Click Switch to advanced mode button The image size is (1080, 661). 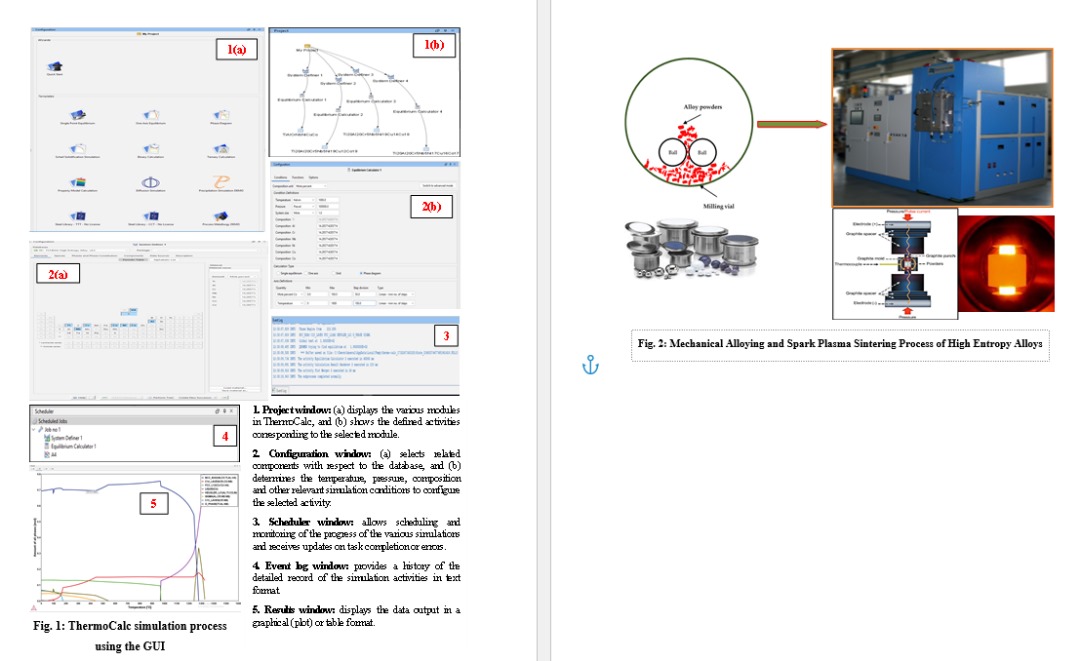(x=438, y=186)
